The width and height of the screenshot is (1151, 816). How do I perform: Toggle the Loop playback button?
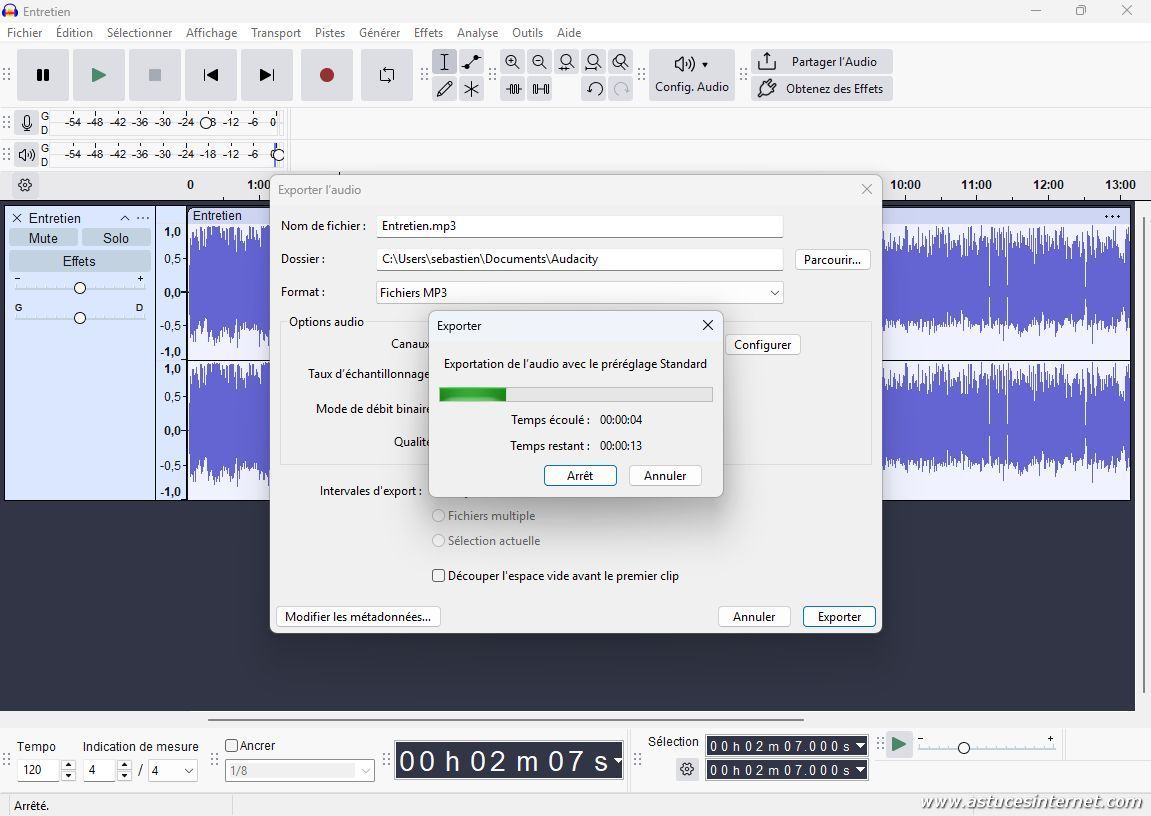pyautogui.click(x=387, y=75)
